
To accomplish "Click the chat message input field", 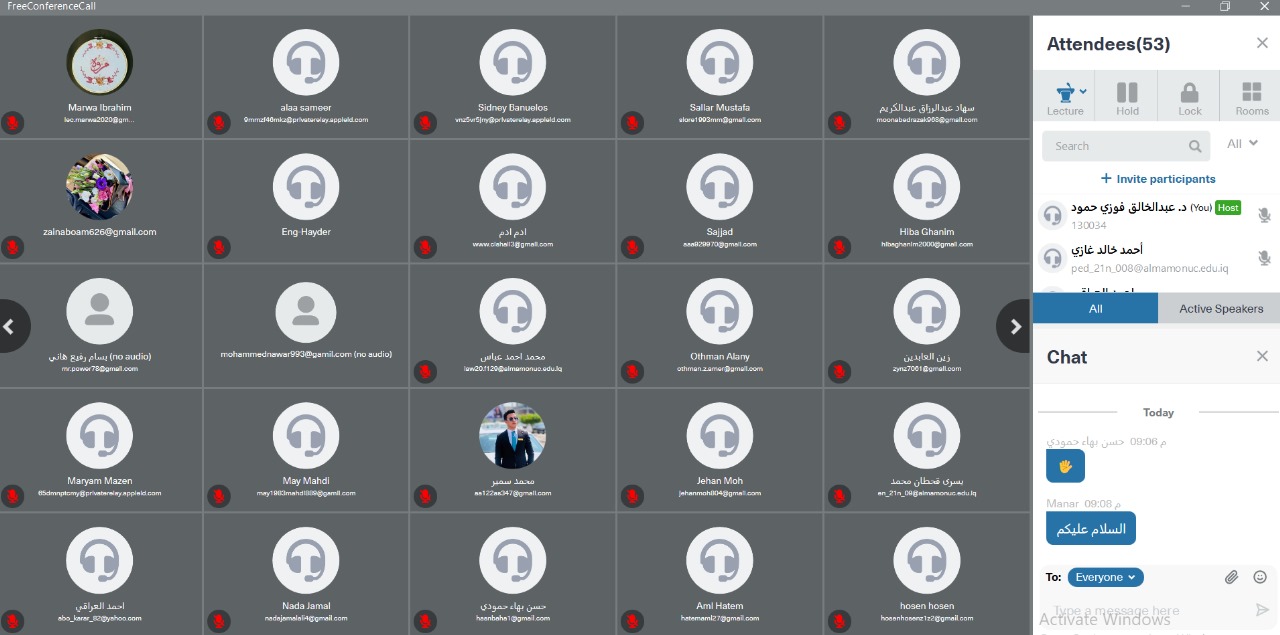I will tap(1146, 610).
